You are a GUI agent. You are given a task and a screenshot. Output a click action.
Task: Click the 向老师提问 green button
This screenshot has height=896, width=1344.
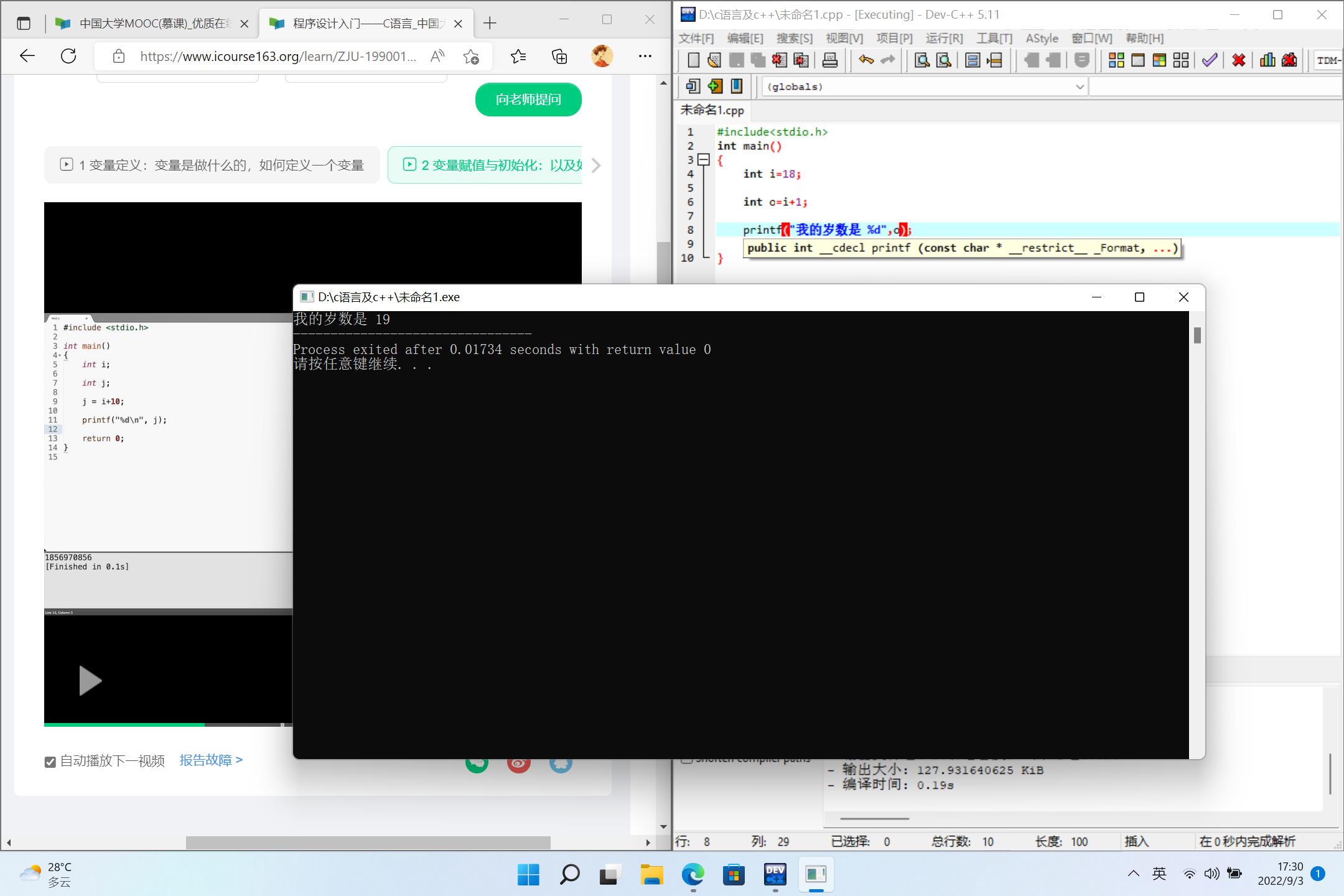point(528,100)
